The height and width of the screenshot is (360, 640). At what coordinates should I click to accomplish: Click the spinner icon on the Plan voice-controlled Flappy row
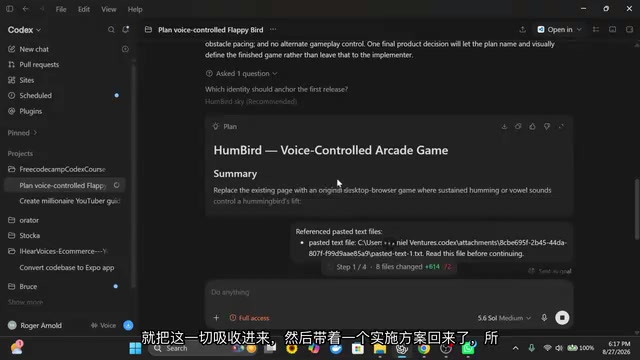point(117,185)
